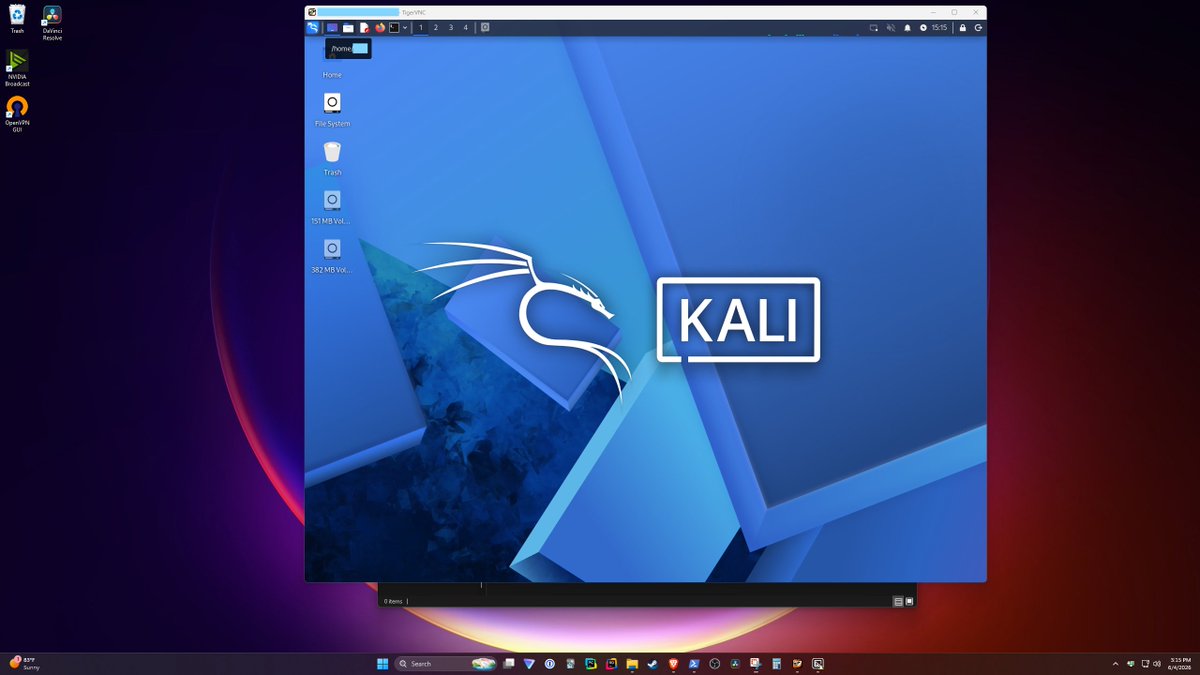Open the file manager from Kali panel
The height and width of the screenshot is (675, 1200).
(348, 28)
